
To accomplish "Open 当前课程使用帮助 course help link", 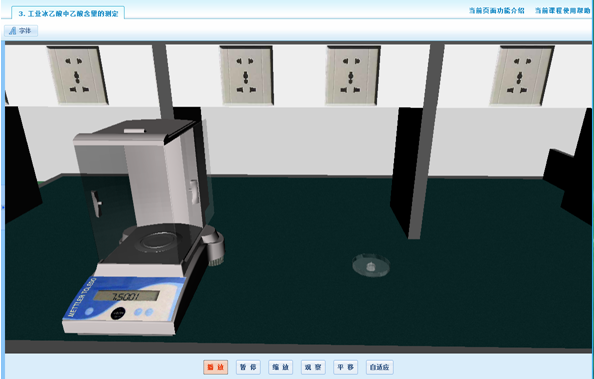I will tap(562, 11).
